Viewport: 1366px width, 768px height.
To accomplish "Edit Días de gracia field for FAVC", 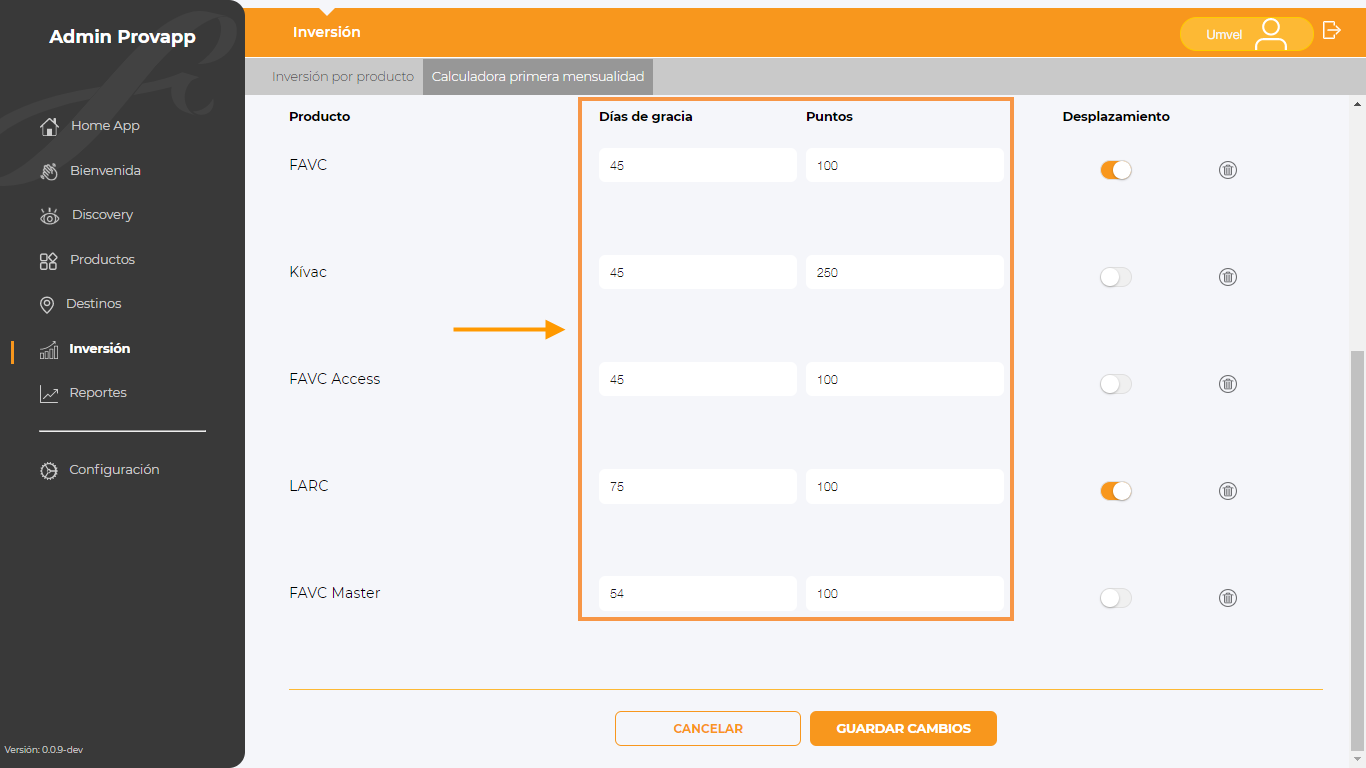I will click(x=698, y=165).
